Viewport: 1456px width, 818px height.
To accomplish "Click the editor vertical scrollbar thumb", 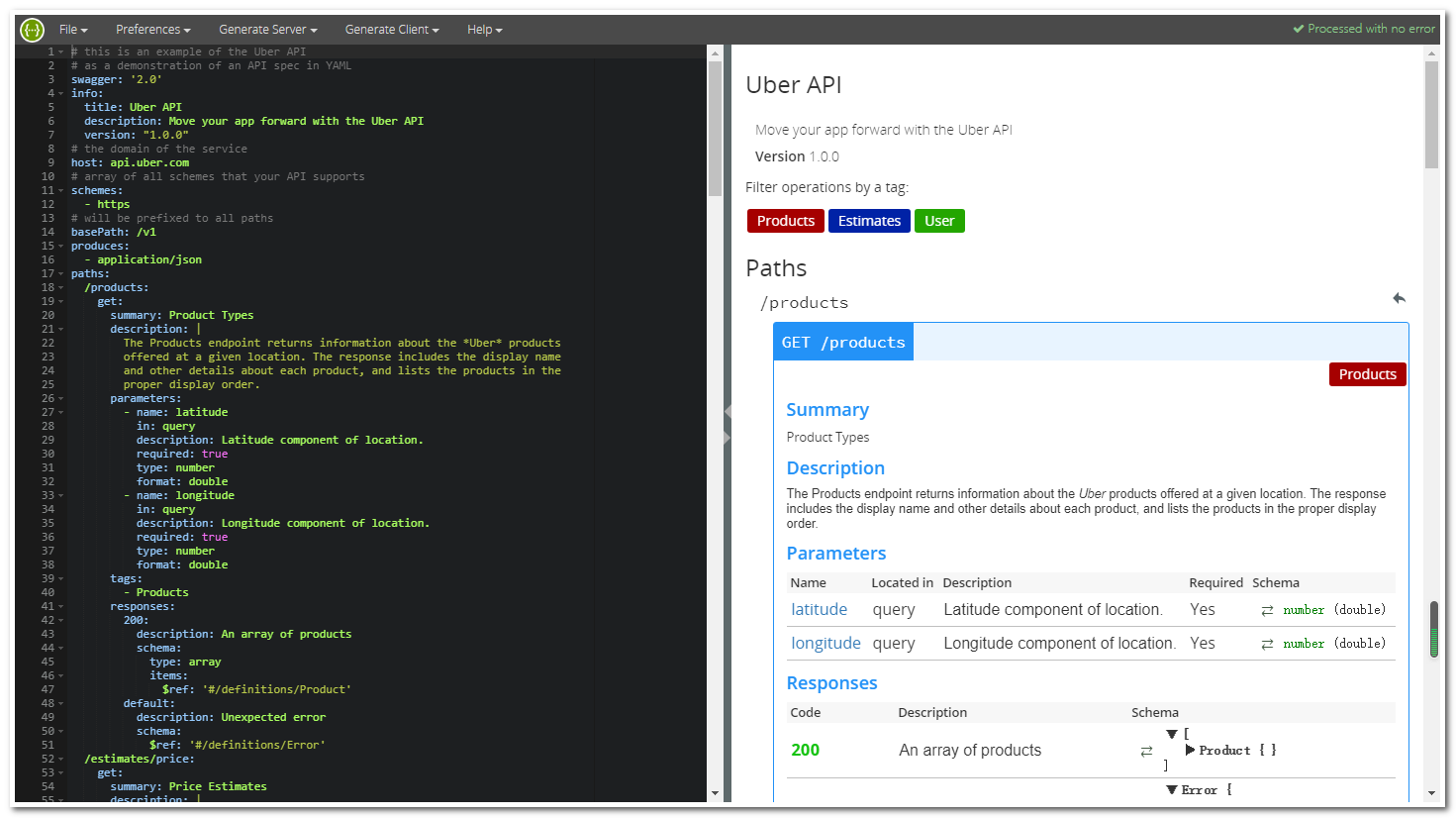I will (715, 128).
